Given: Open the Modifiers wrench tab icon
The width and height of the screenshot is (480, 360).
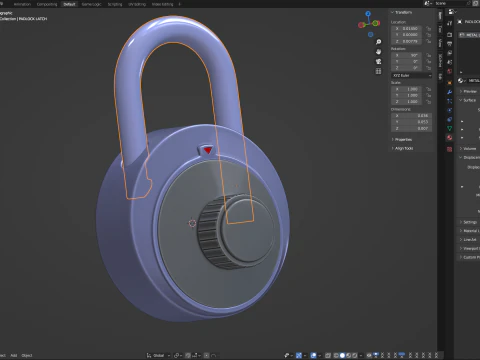Looking at the screenshot, I should pyautogui.click(x=450, y=92).
